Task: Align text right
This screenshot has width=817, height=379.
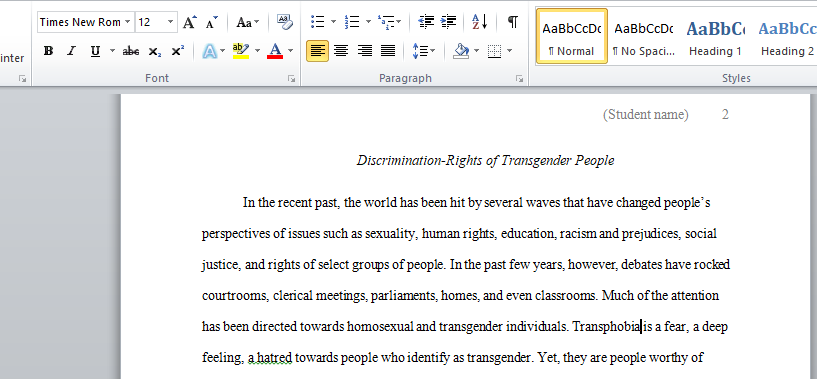Action: pyautogui.click(x=365, y=51)
